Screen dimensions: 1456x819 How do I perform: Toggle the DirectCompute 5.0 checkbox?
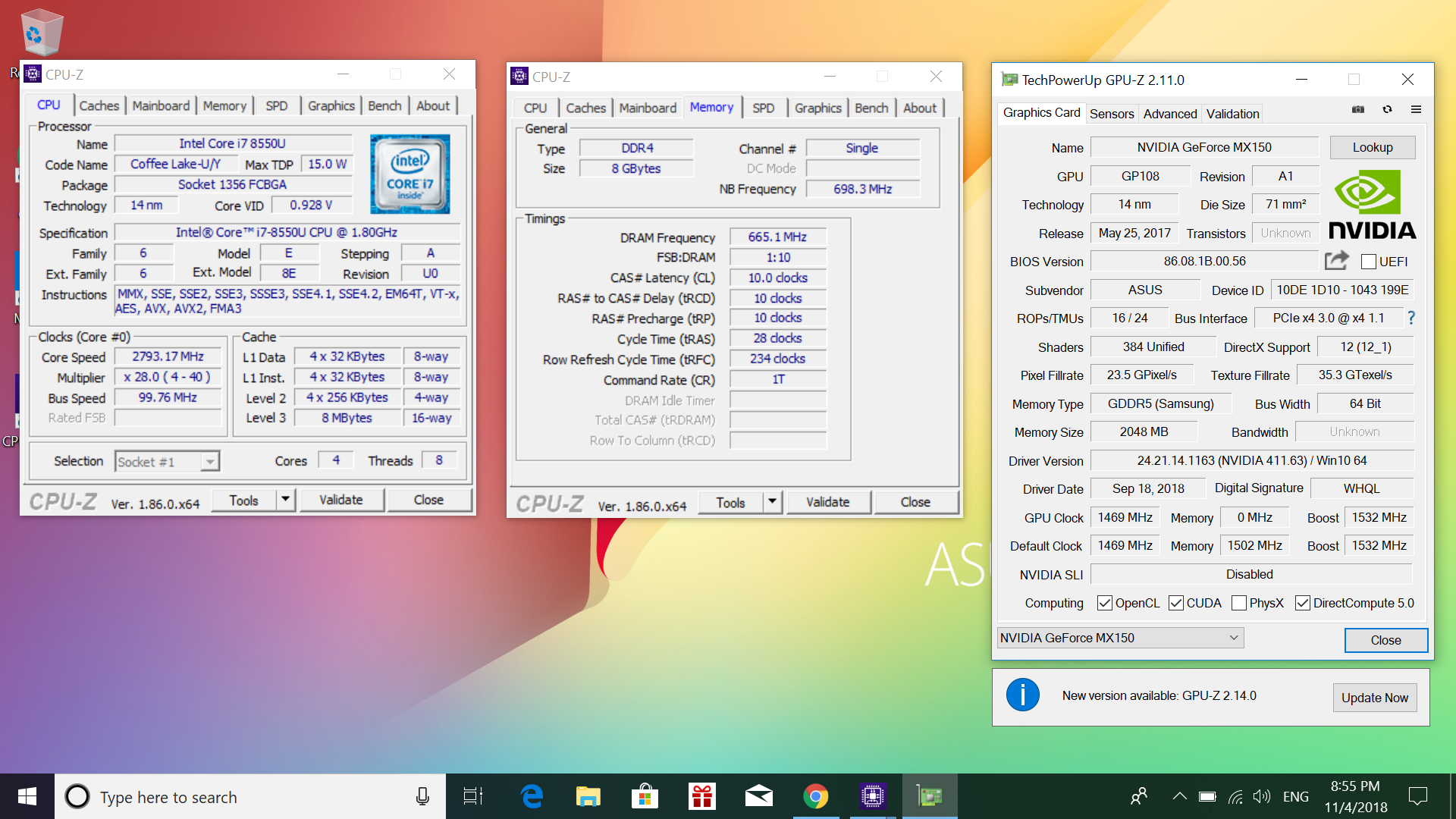pos(1303,603)
